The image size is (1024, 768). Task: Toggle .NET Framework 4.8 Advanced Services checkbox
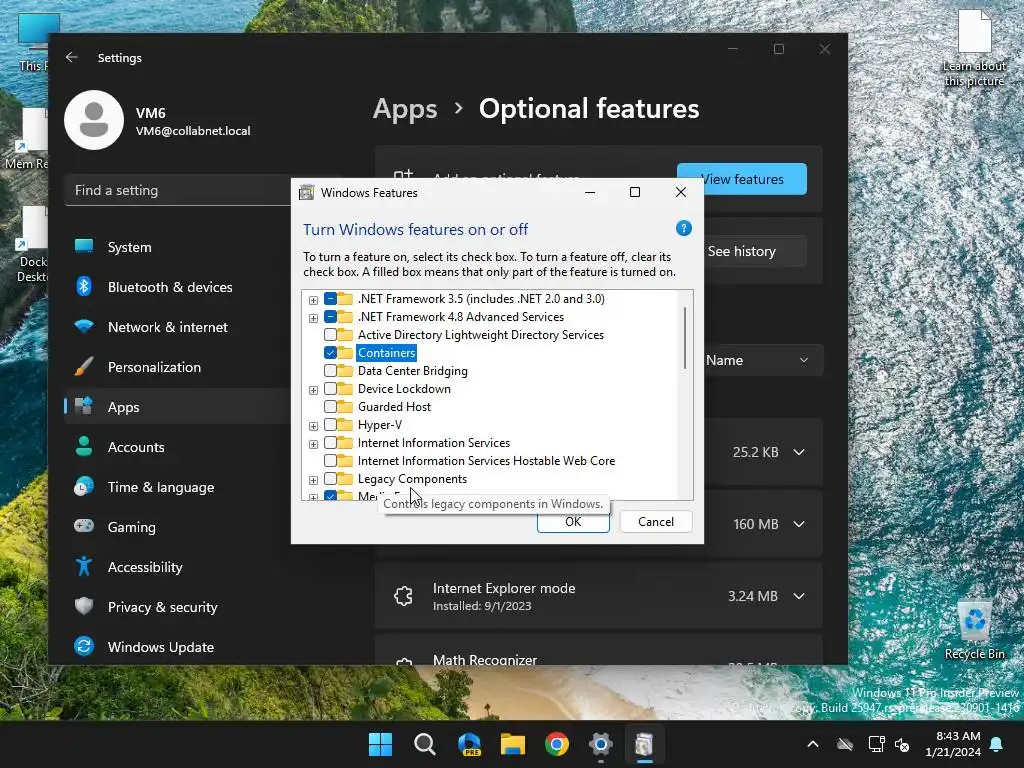point(330,317)
